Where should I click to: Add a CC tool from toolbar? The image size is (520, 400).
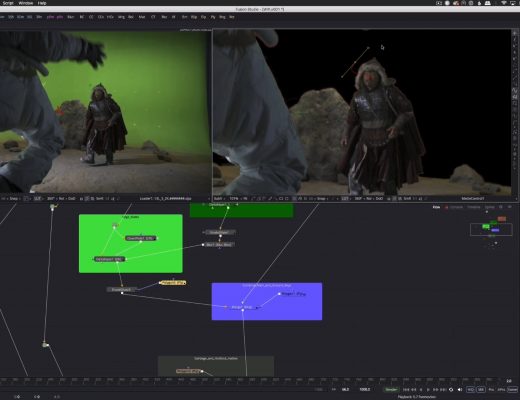tap(91, 17)
